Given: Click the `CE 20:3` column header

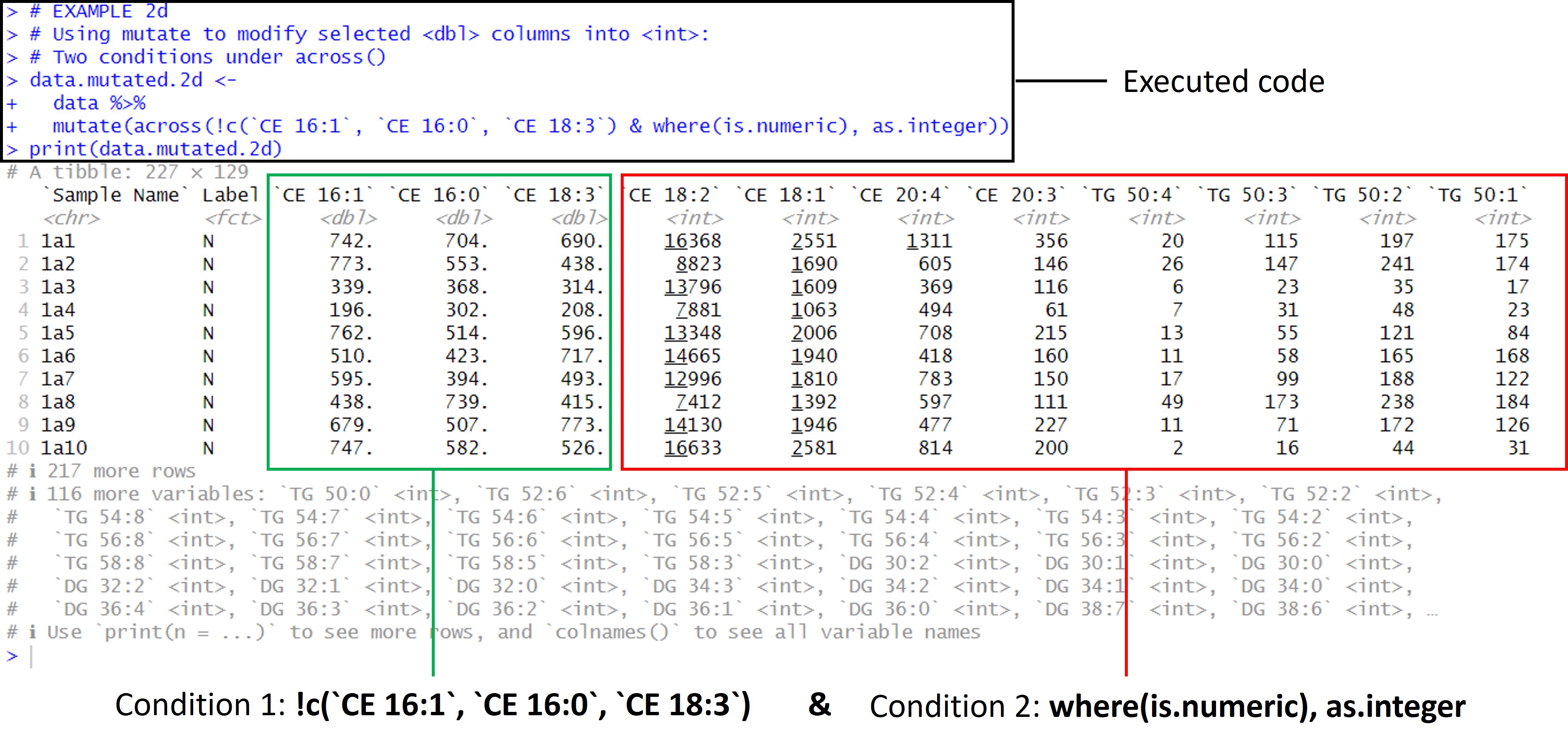Looking at the screenshot, I should [x=1015, y=195].
